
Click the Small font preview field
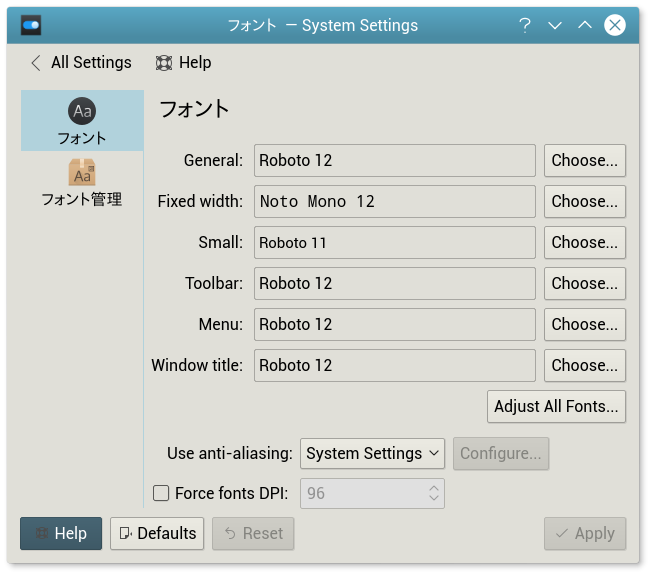(x=395, y=242)
